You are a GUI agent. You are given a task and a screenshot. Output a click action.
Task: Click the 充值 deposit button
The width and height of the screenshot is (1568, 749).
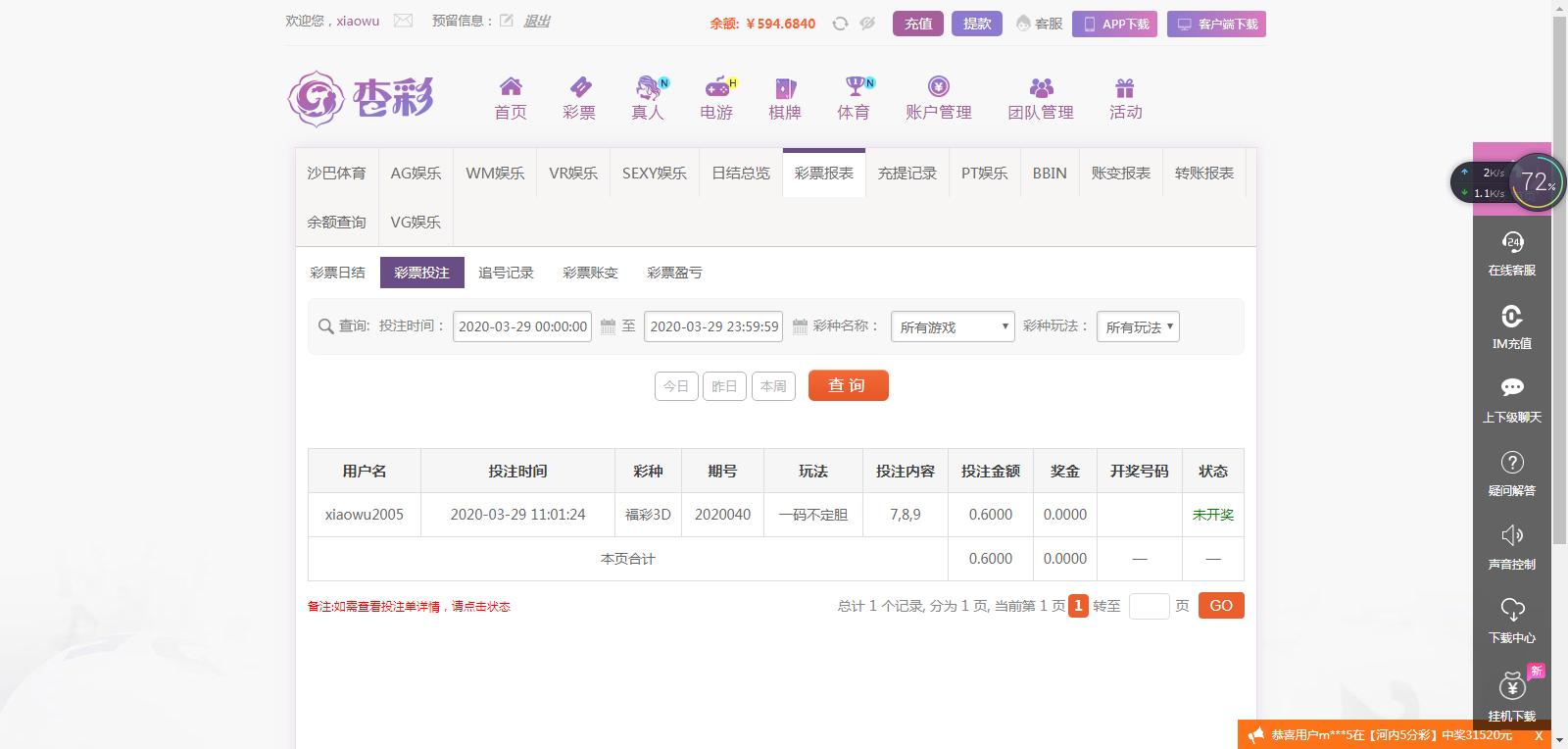coord(918,24)
